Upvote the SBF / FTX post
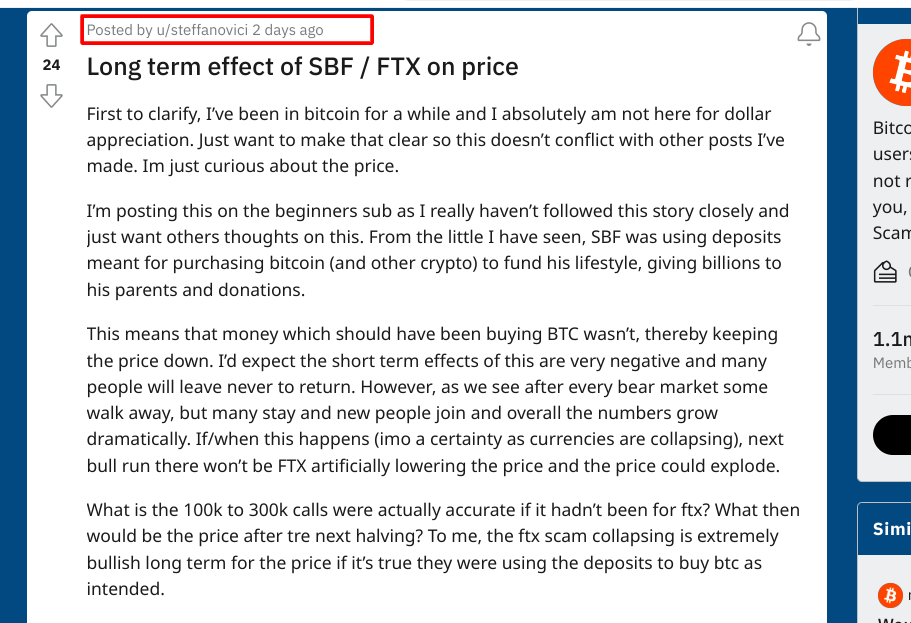The width and height of the screenshot is (911, 623). (51, 35)
